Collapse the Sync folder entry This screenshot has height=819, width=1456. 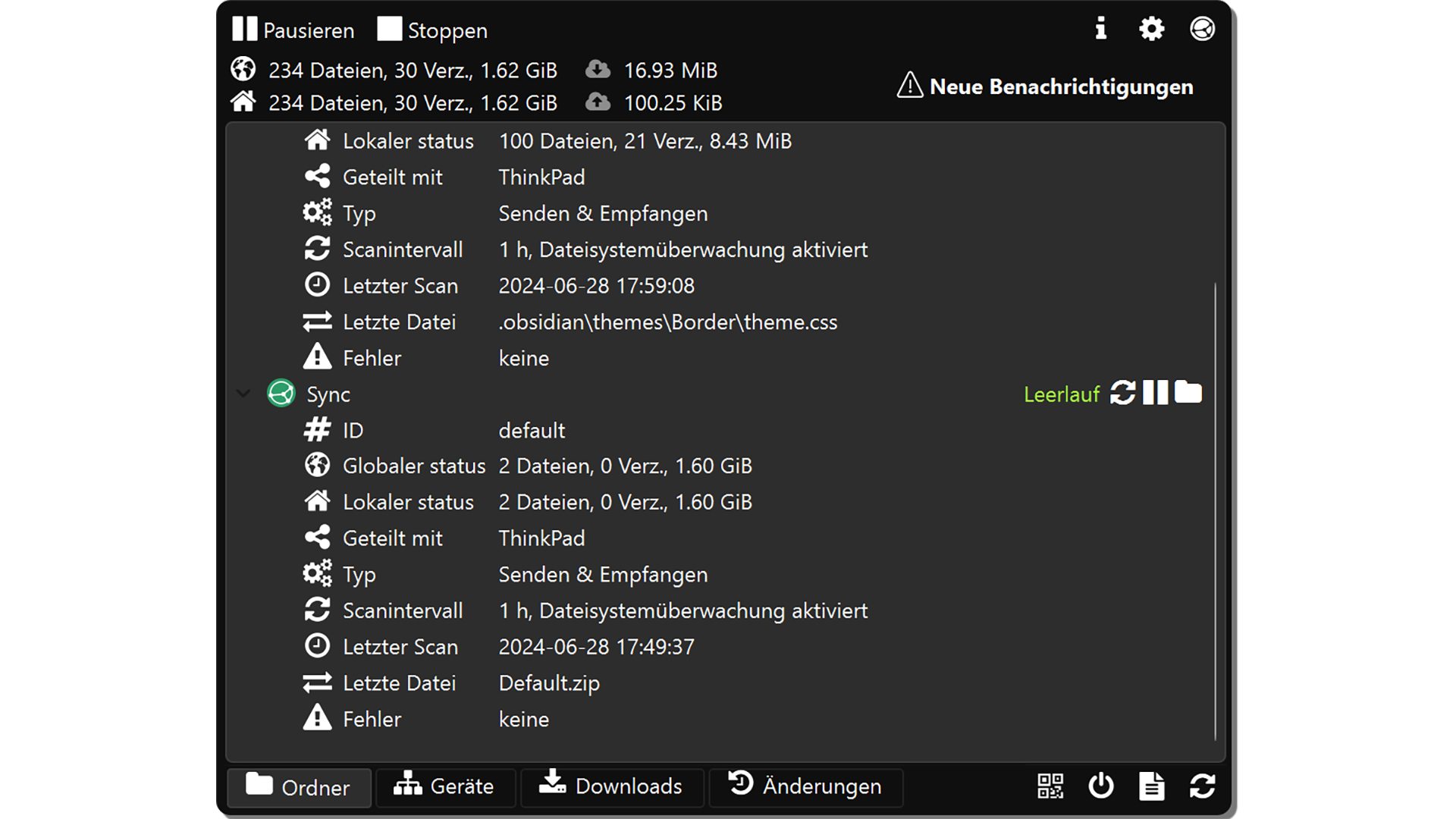(243, 394)
